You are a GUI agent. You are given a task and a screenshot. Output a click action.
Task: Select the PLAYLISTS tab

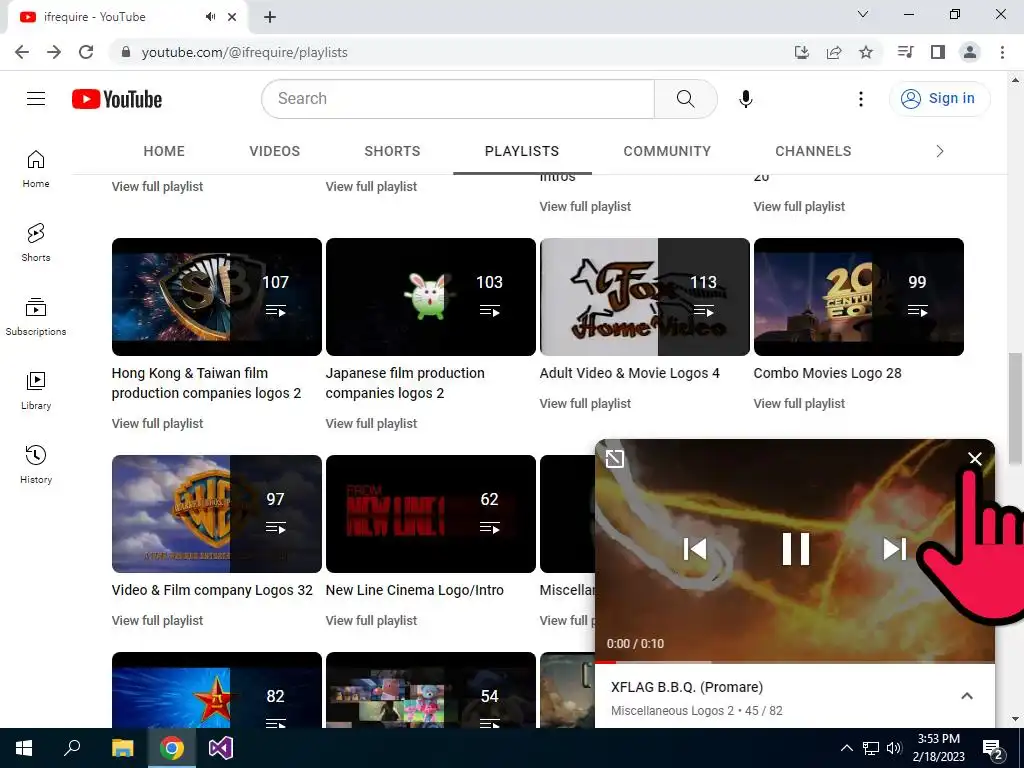(522, 152)
